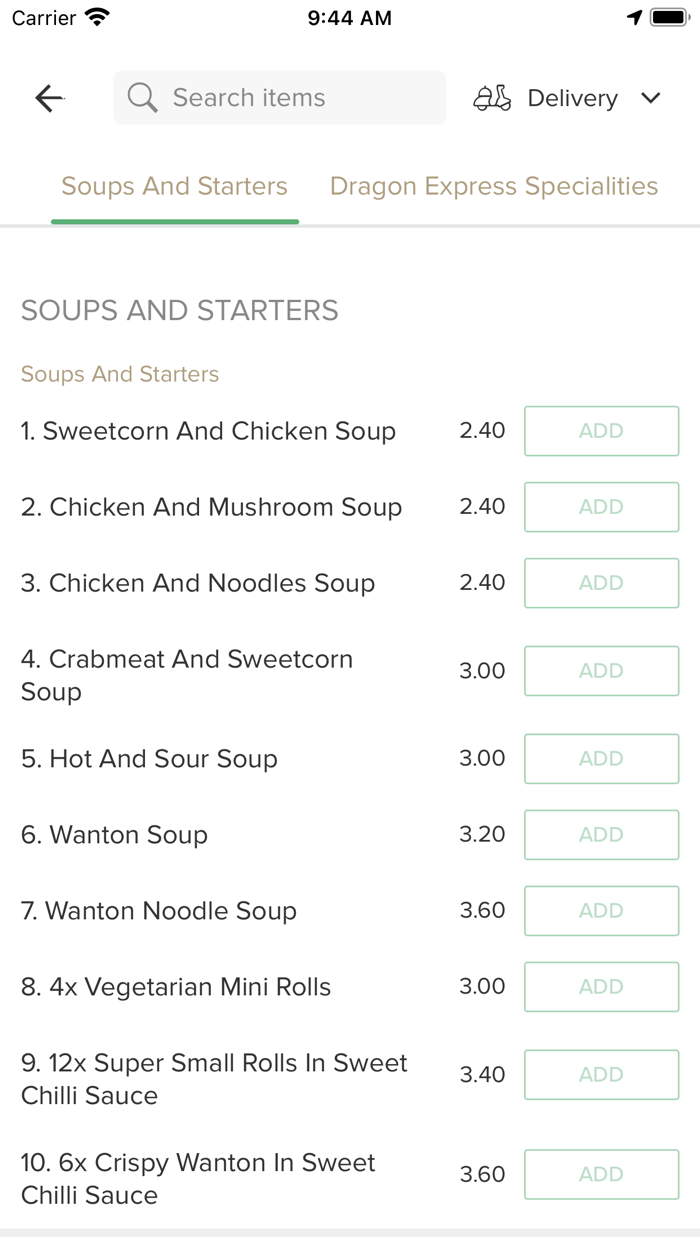Add 6x Crispy Wanton item

pos(601,1175)
